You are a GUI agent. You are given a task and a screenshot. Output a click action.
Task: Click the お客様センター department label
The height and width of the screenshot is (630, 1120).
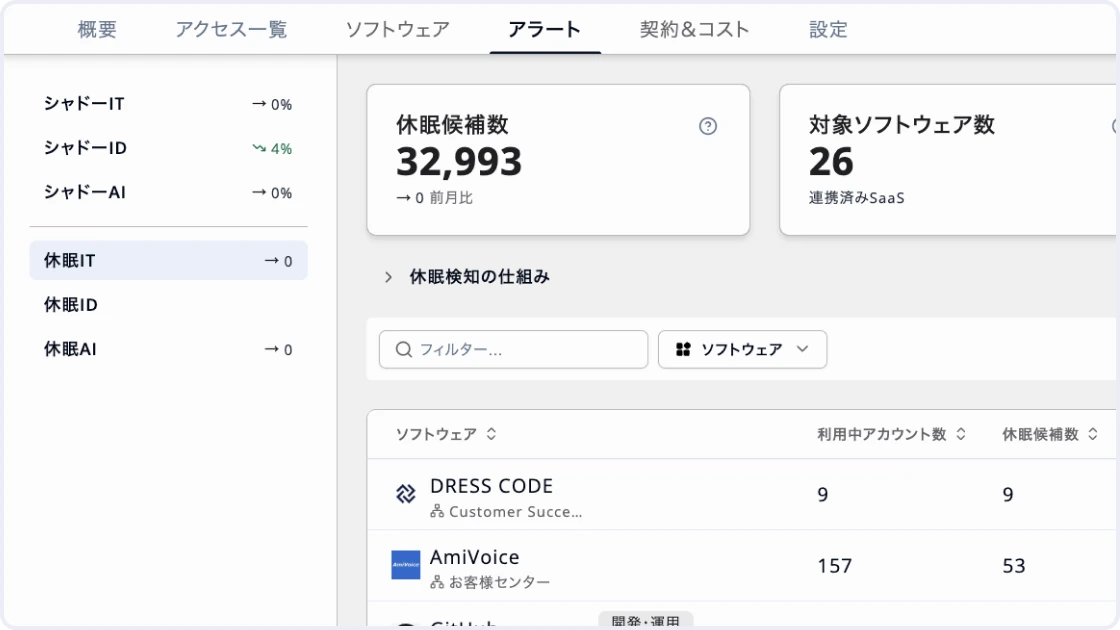point(499,582)
